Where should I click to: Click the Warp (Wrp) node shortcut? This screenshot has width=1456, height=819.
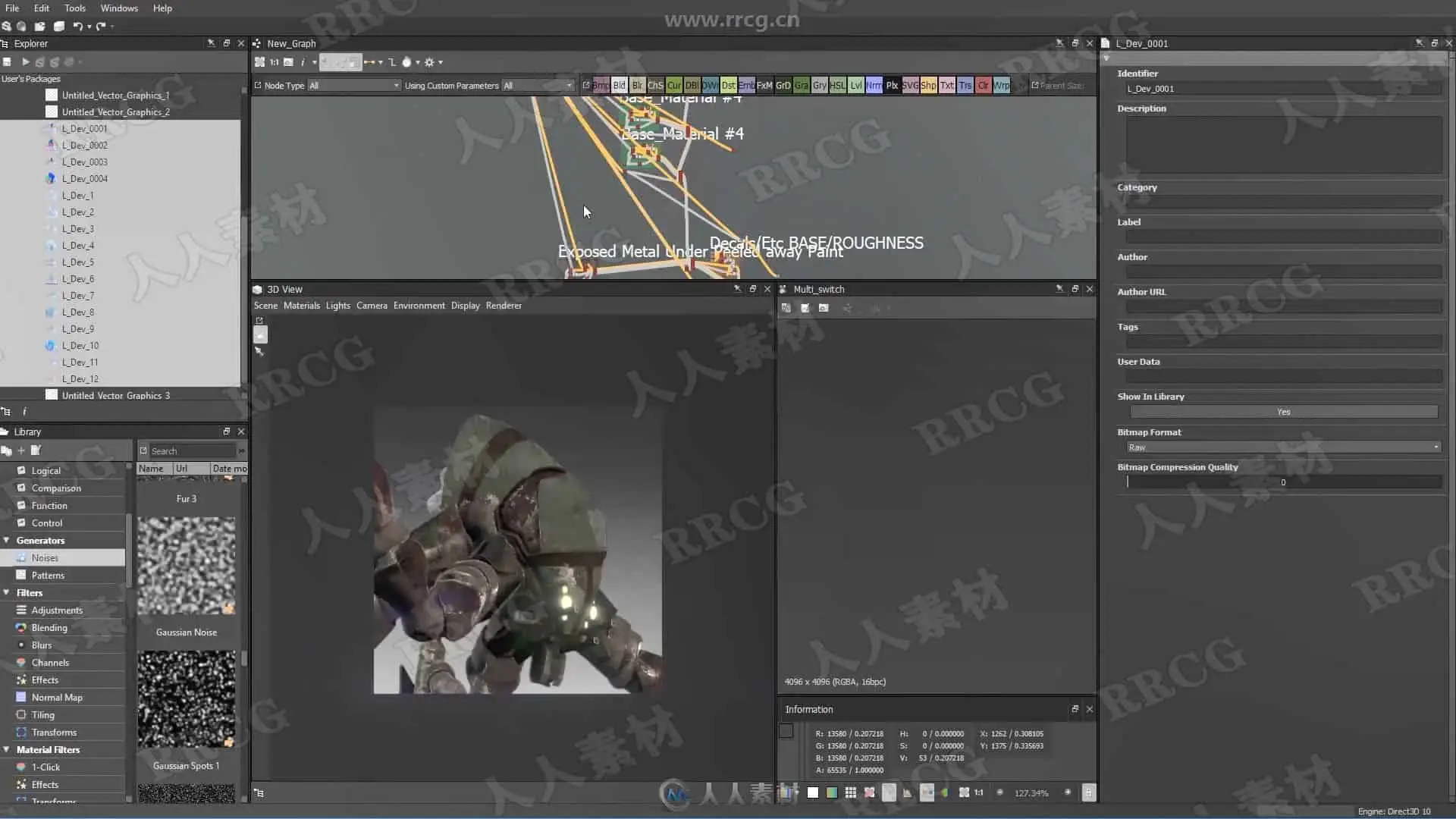(x=1001, y=86)
